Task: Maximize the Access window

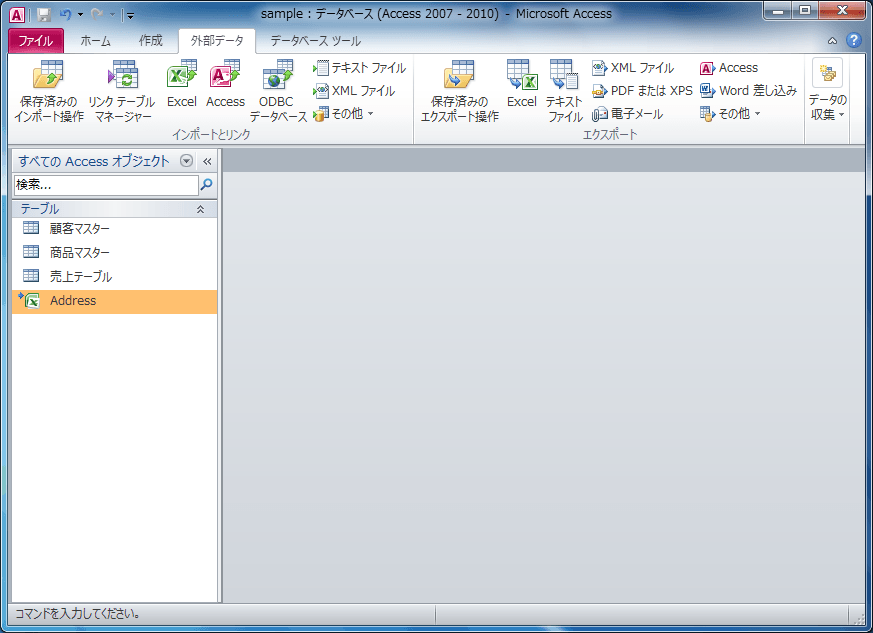Action: point(805,11)
